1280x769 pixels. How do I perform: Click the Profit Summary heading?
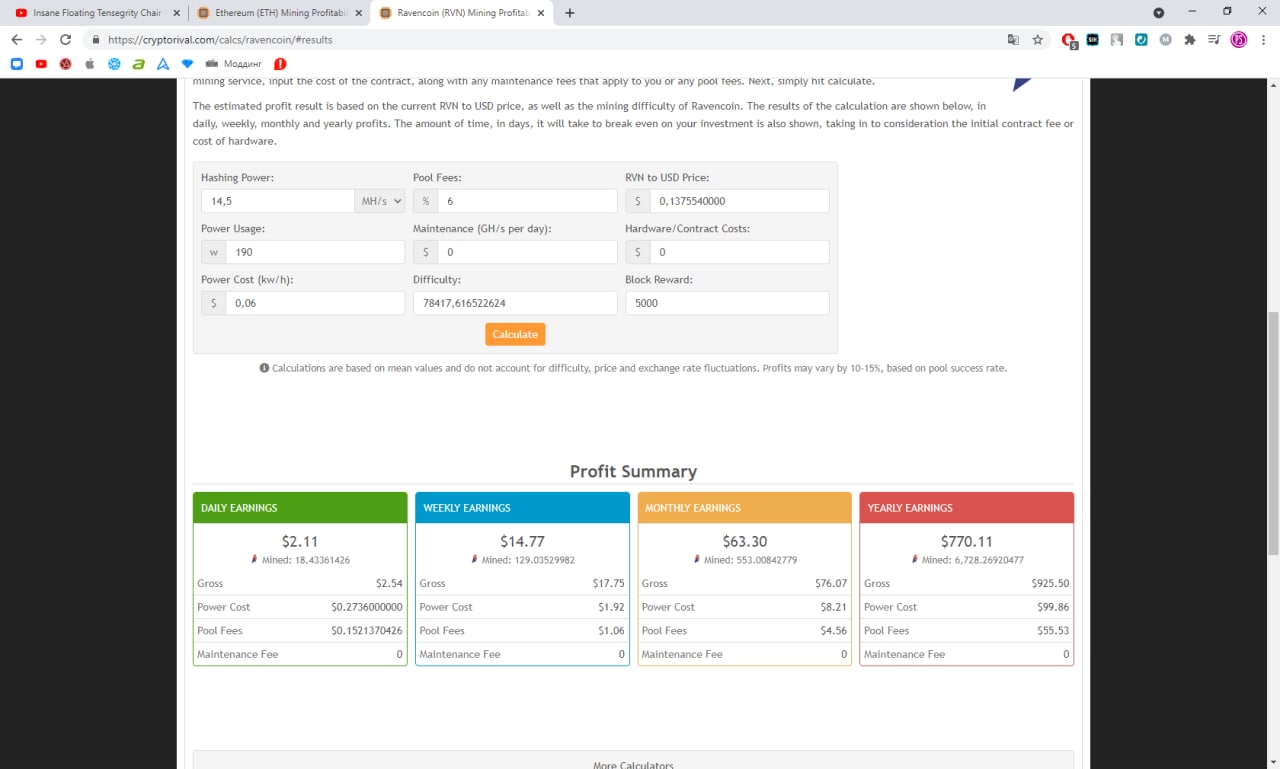pyautogui.click(x=633, y=471)
